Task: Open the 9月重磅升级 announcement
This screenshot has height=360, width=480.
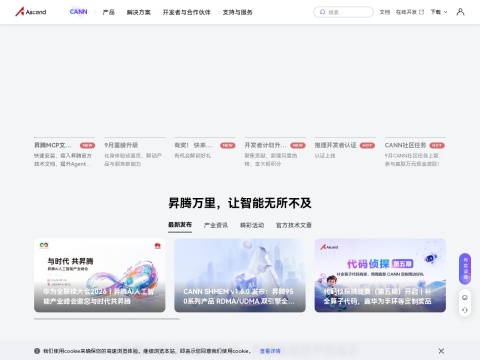Action: point(135,153)
